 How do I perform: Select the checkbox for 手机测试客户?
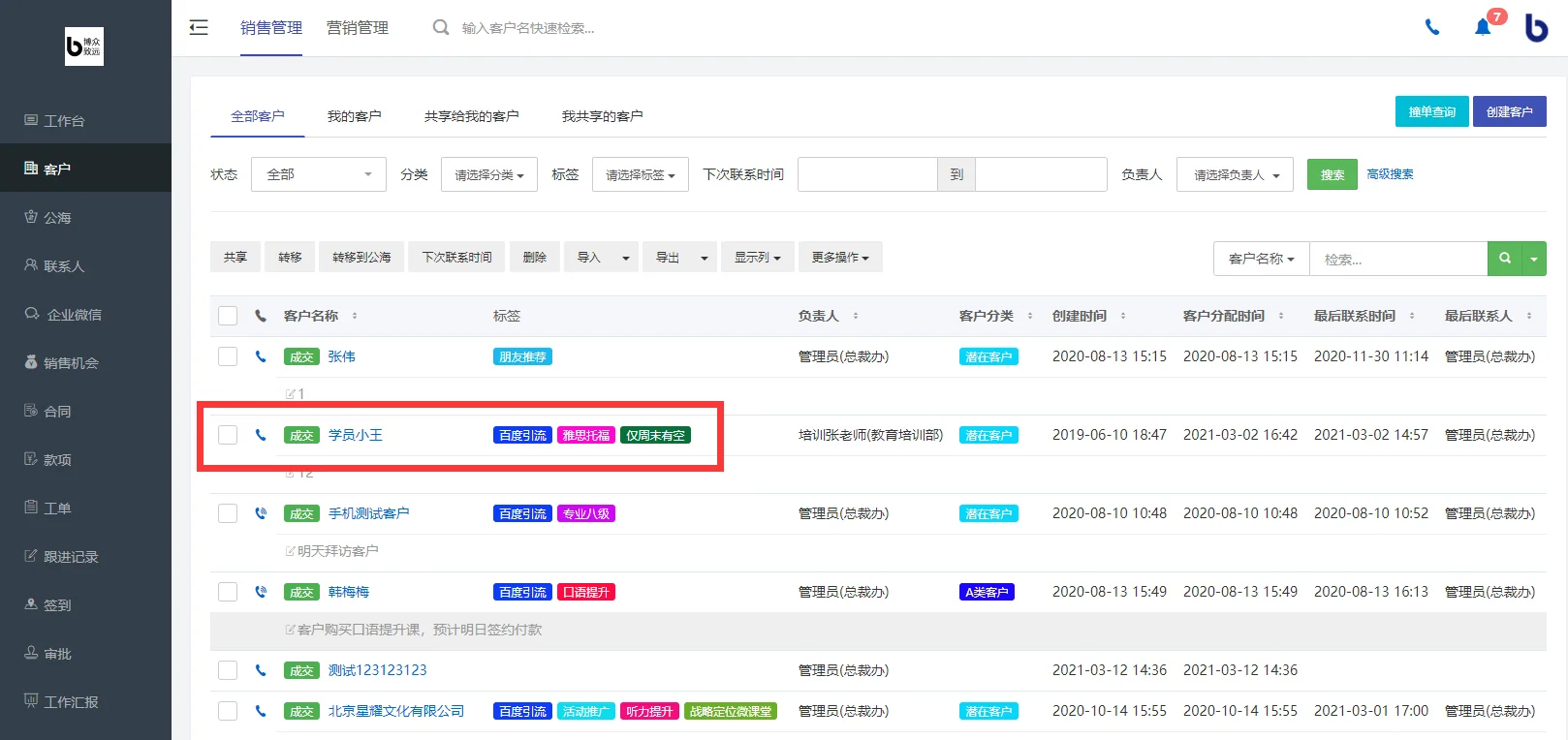tap(228, 513)
